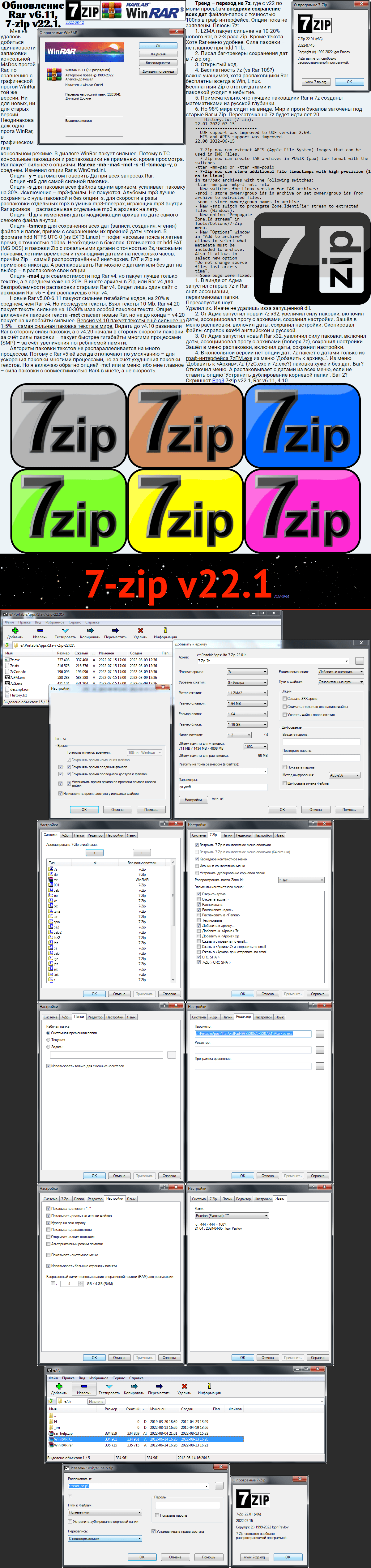This screenshot has height=1568, width=371.
Task: Click Png8 hyperlink in the text
Action: coord(218,380)
